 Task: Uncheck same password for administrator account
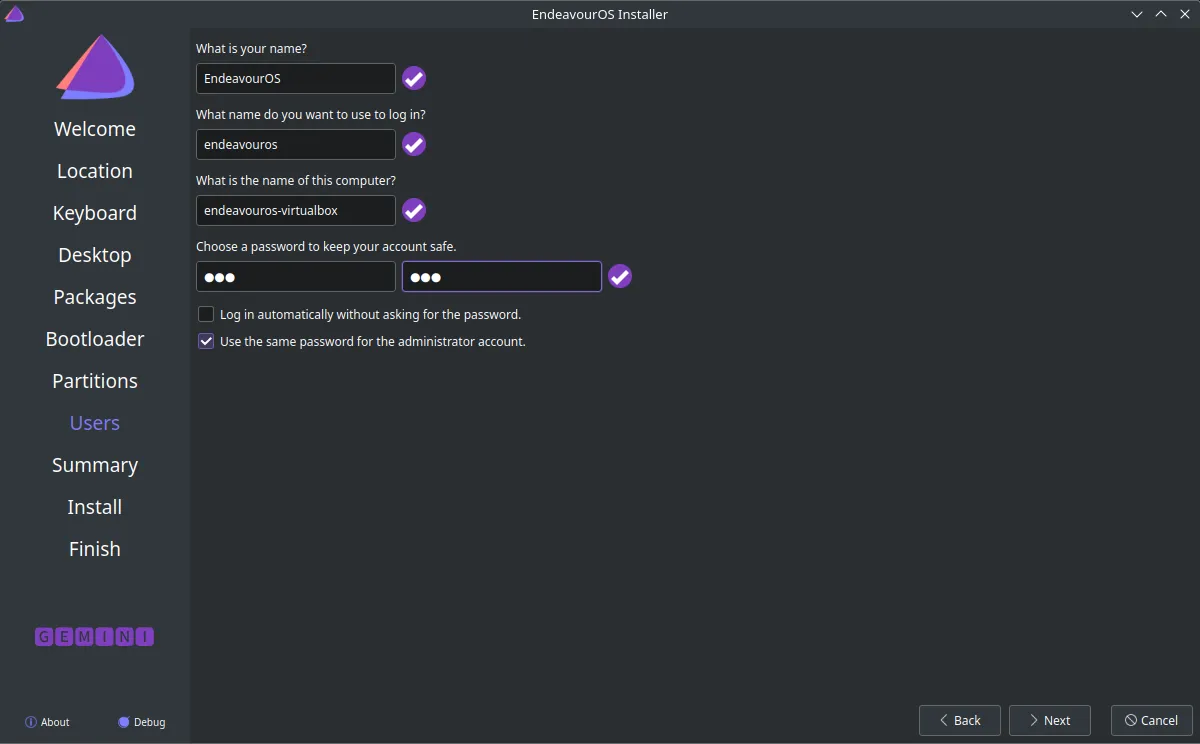(206, 341)
